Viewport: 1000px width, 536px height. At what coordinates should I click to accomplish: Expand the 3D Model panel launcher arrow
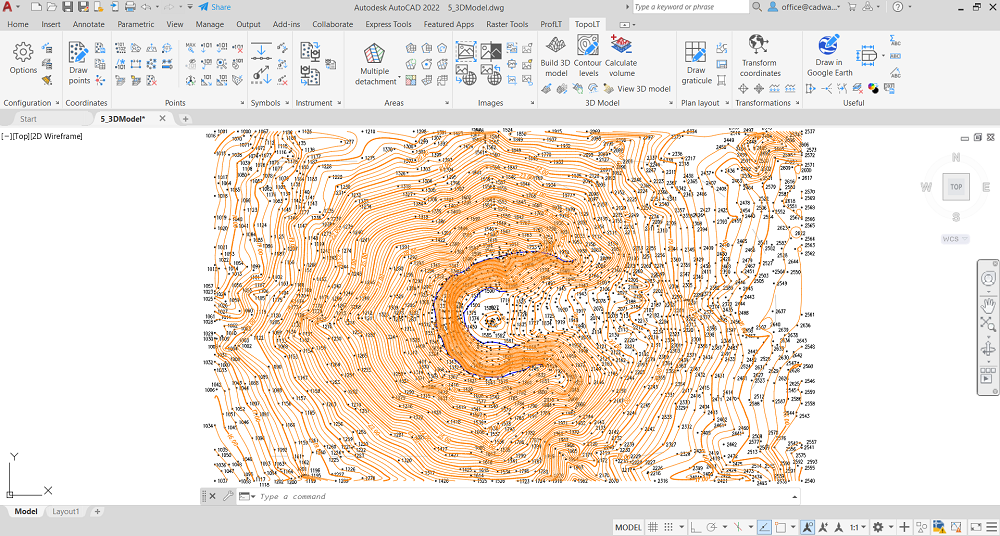(x=672, y=103)
